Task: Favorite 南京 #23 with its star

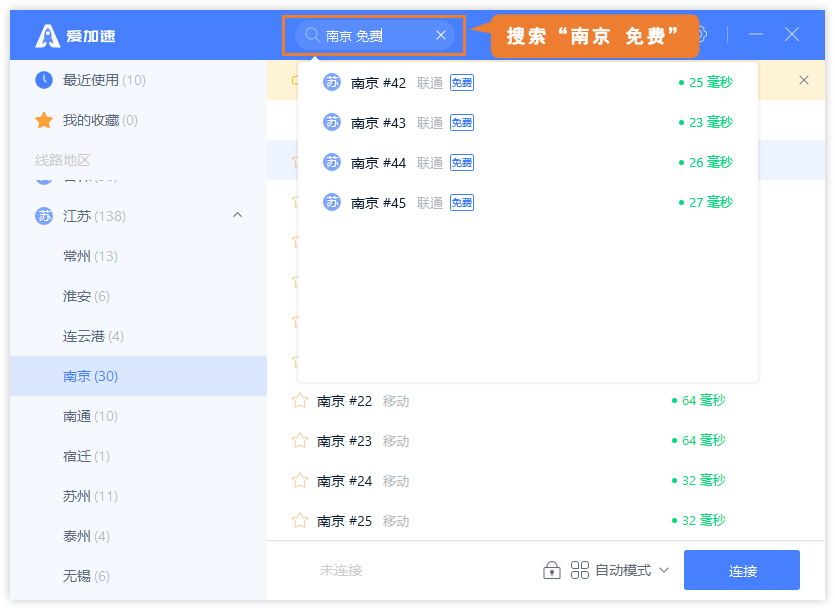Action: (300, 440)
